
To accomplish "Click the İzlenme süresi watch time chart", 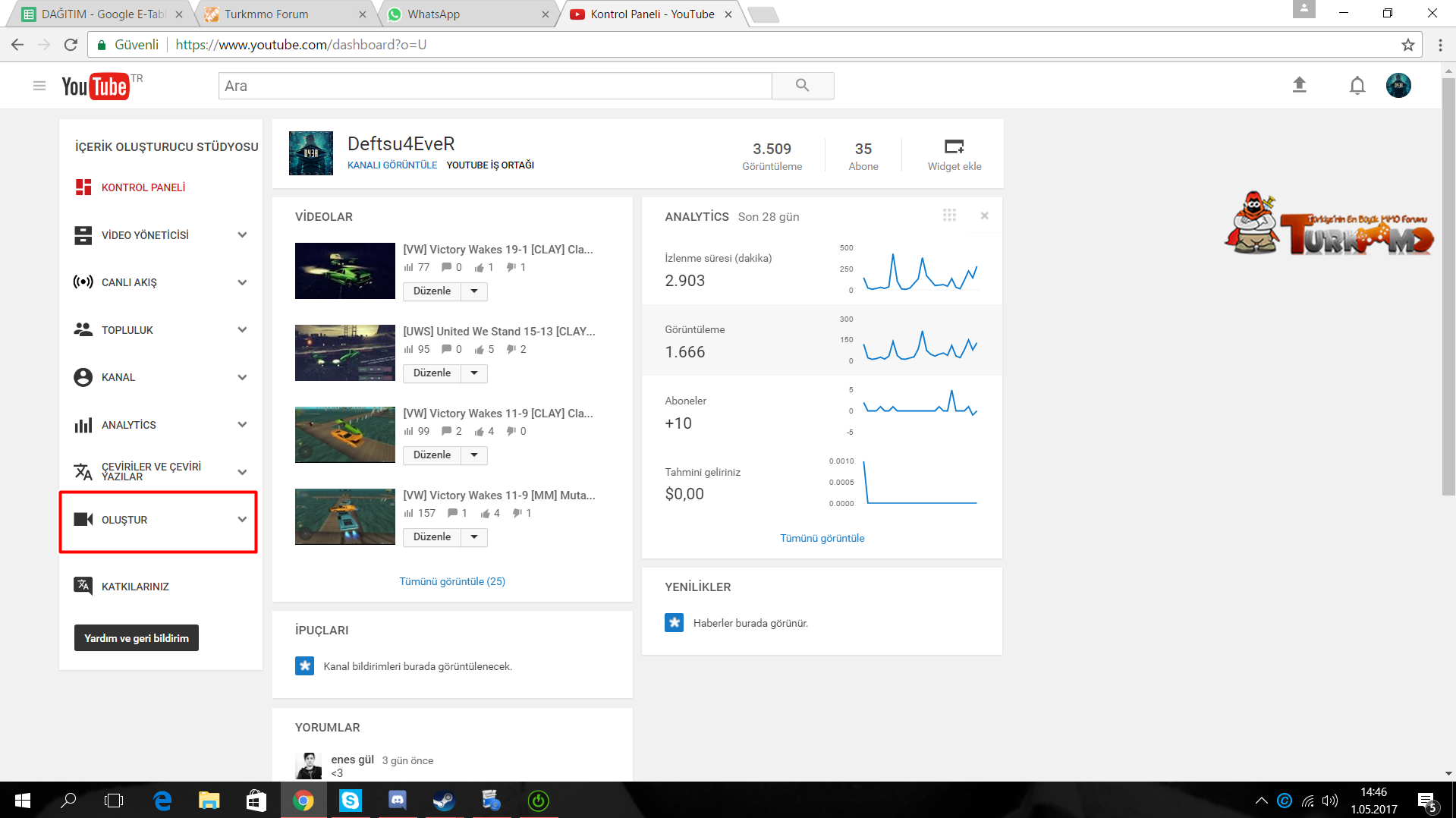I will (920, 271).
